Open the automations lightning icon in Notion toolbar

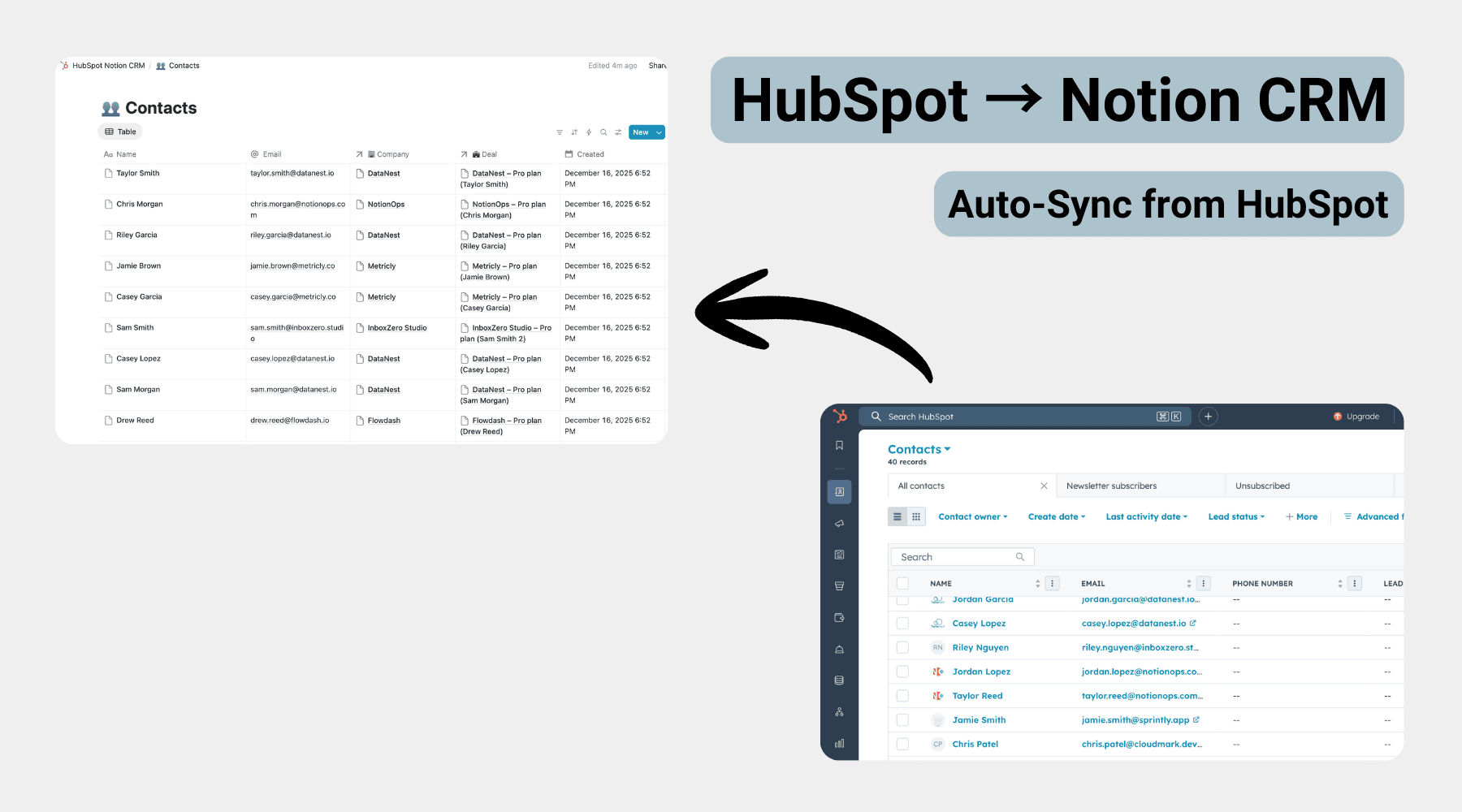pyautogui.click(x=588, y=132)
